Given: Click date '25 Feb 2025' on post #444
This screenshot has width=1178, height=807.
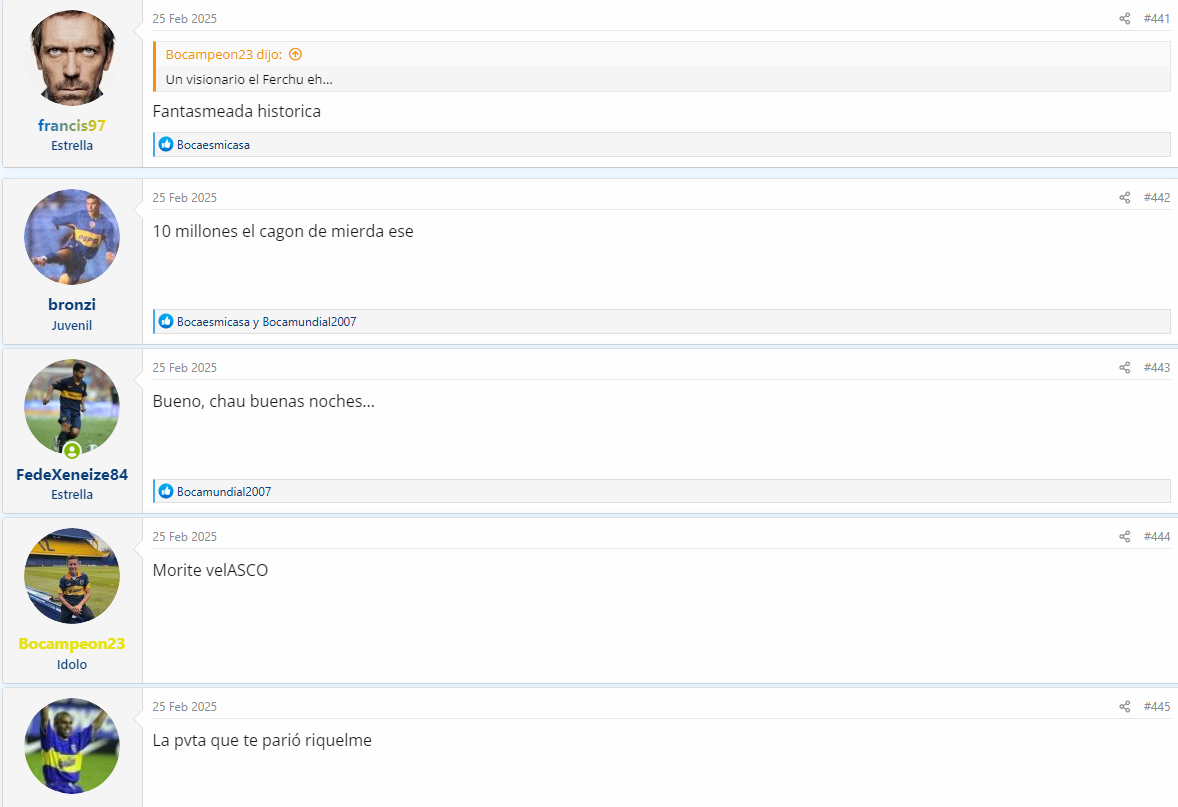Looking at the screenshot, I should (185, 536).
